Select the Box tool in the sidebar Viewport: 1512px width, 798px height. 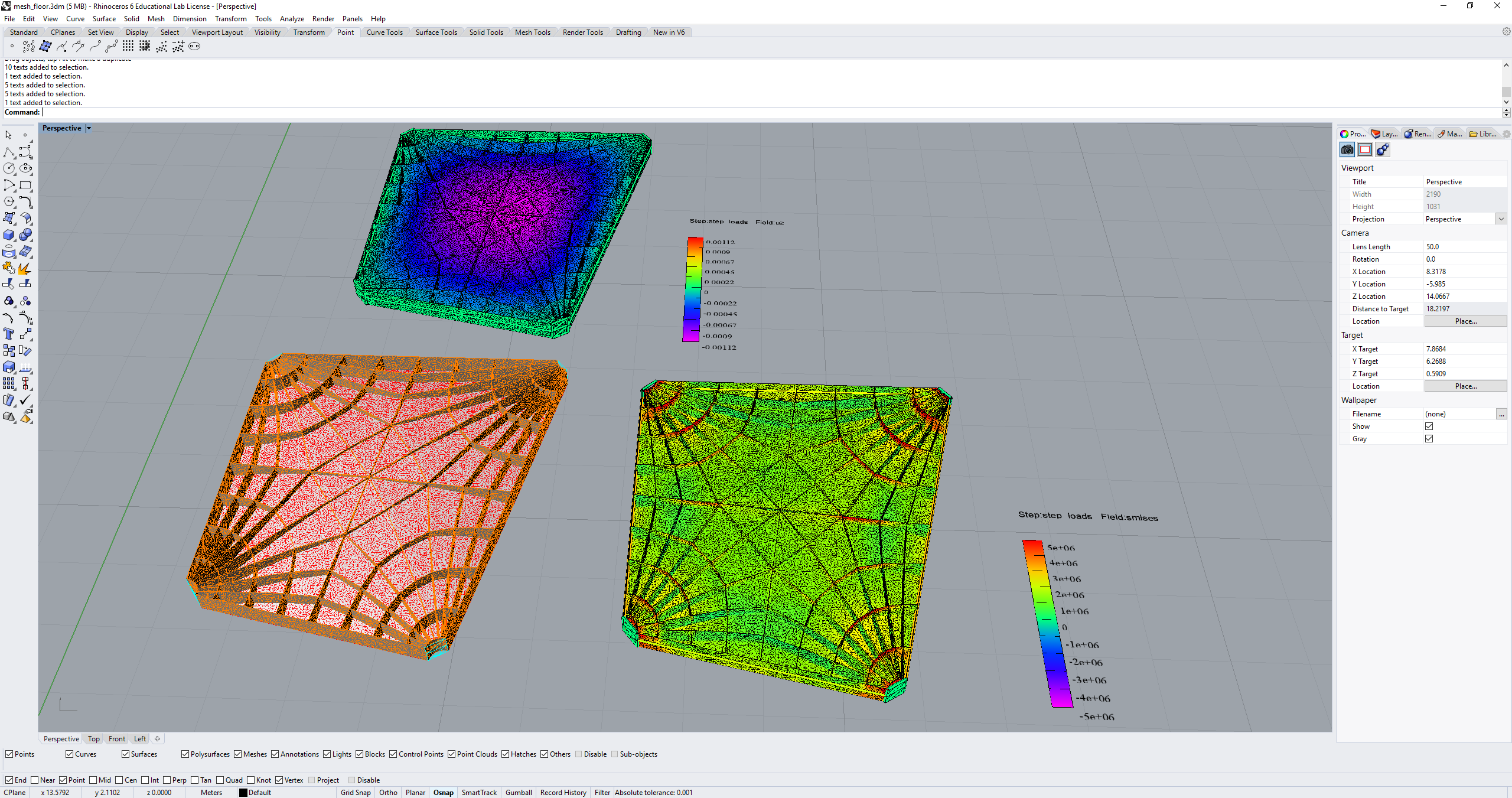[9, 234]
